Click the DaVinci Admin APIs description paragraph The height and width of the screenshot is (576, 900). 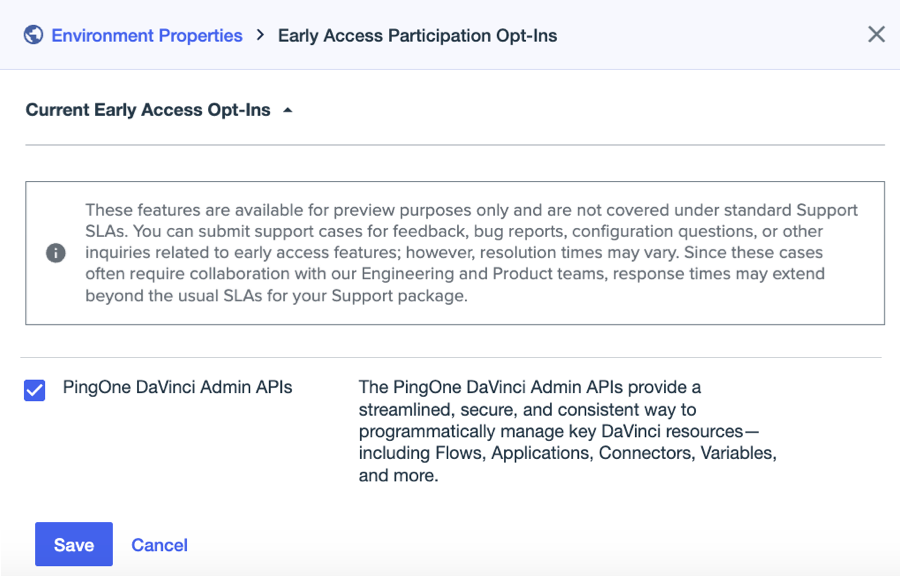(x=568, y=431)
